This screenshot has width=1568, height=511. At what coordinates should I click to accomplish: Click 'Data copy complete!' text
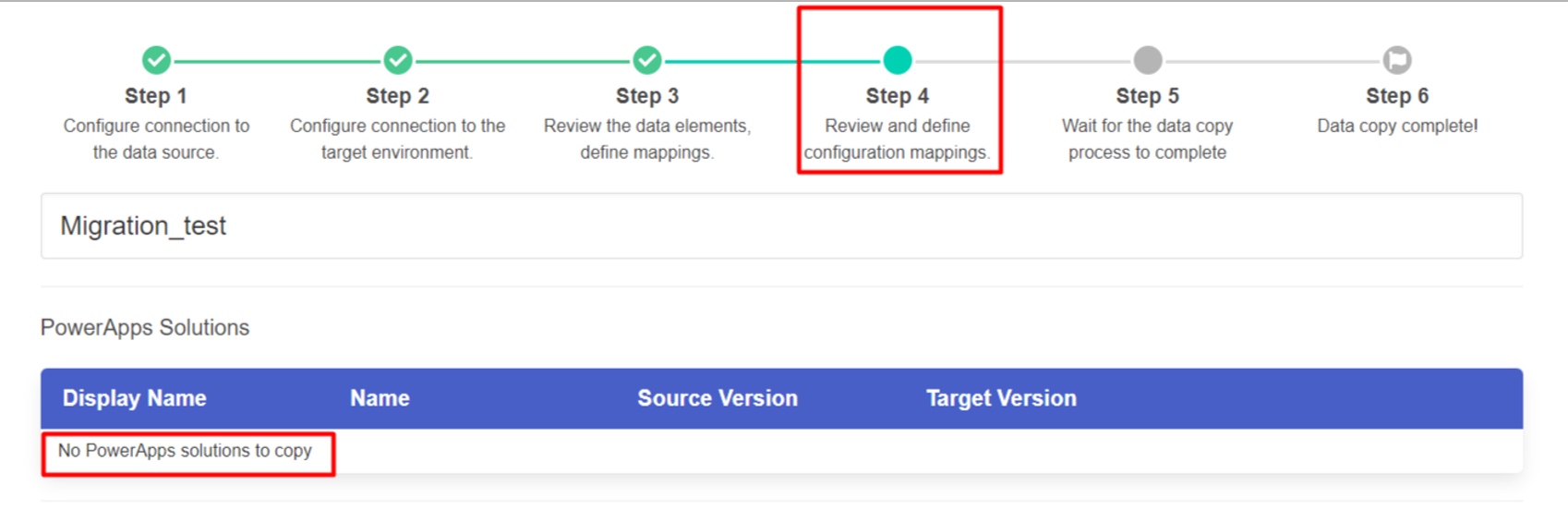click(x=1397, y=126)
